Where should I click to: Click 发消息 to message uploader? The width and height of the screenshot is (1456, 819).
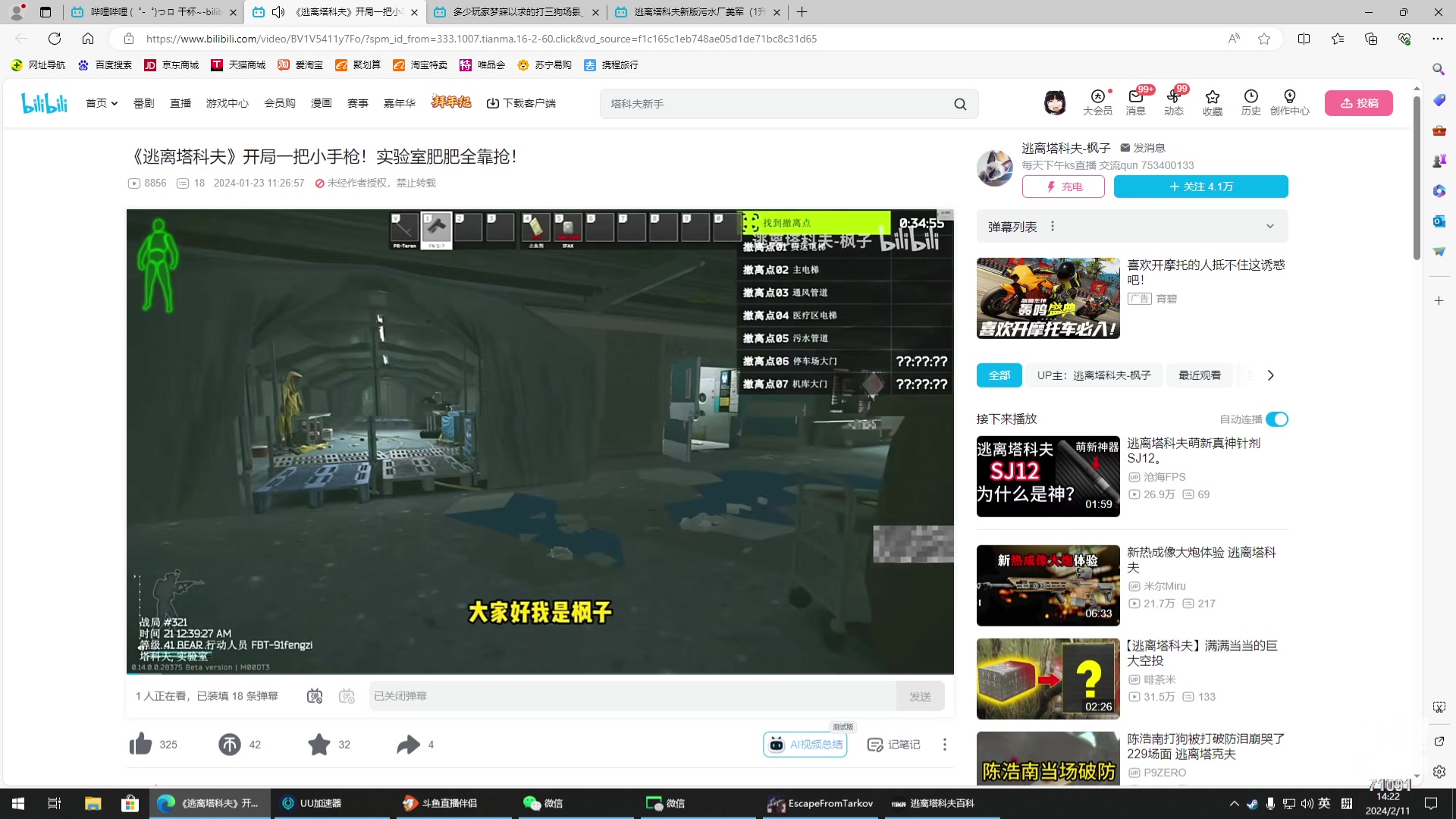pos(1143,148)
